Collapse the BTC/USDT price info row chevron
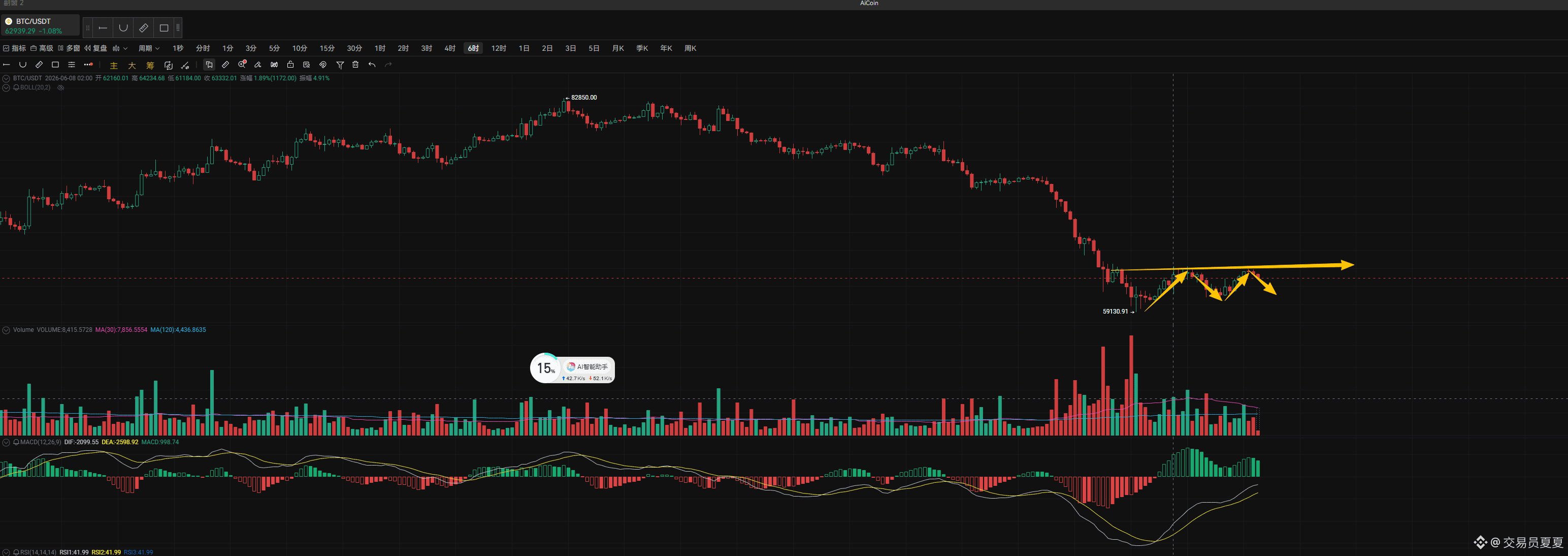The height and width of the screenshot is (556, 1568). [x=6, y=78]
